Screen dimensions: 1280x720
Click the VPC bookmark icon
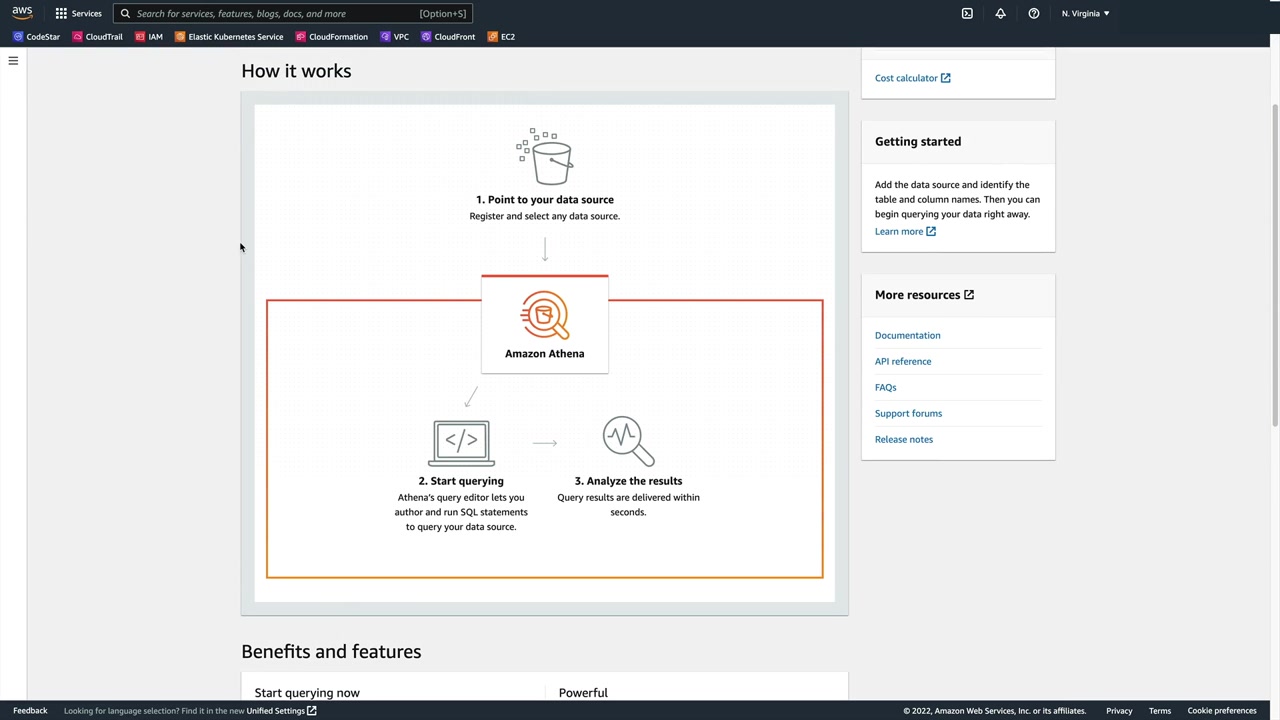(x=386, y=37)
